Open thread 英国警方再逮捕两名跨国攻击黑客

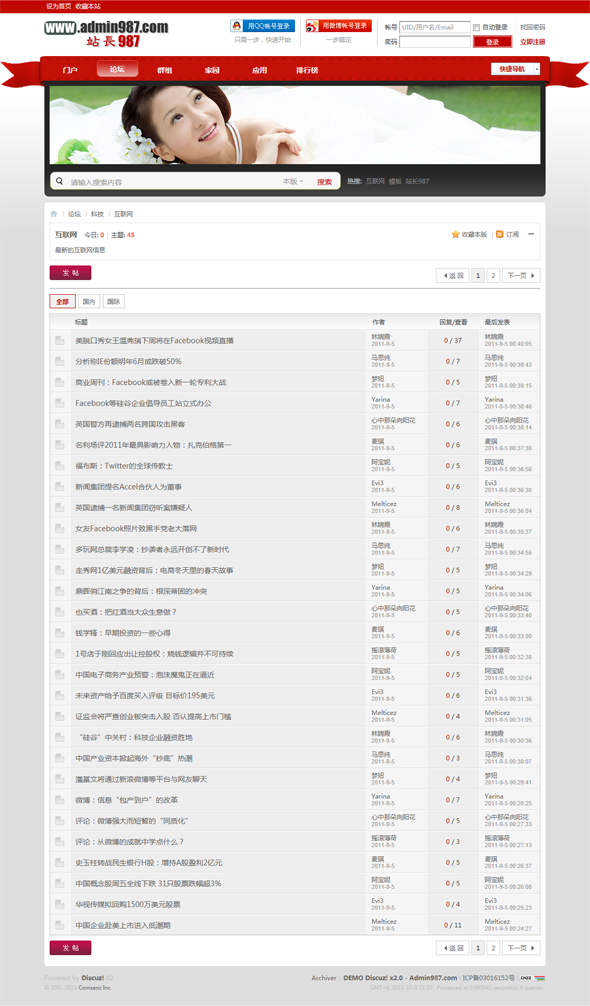click(130, 424)
